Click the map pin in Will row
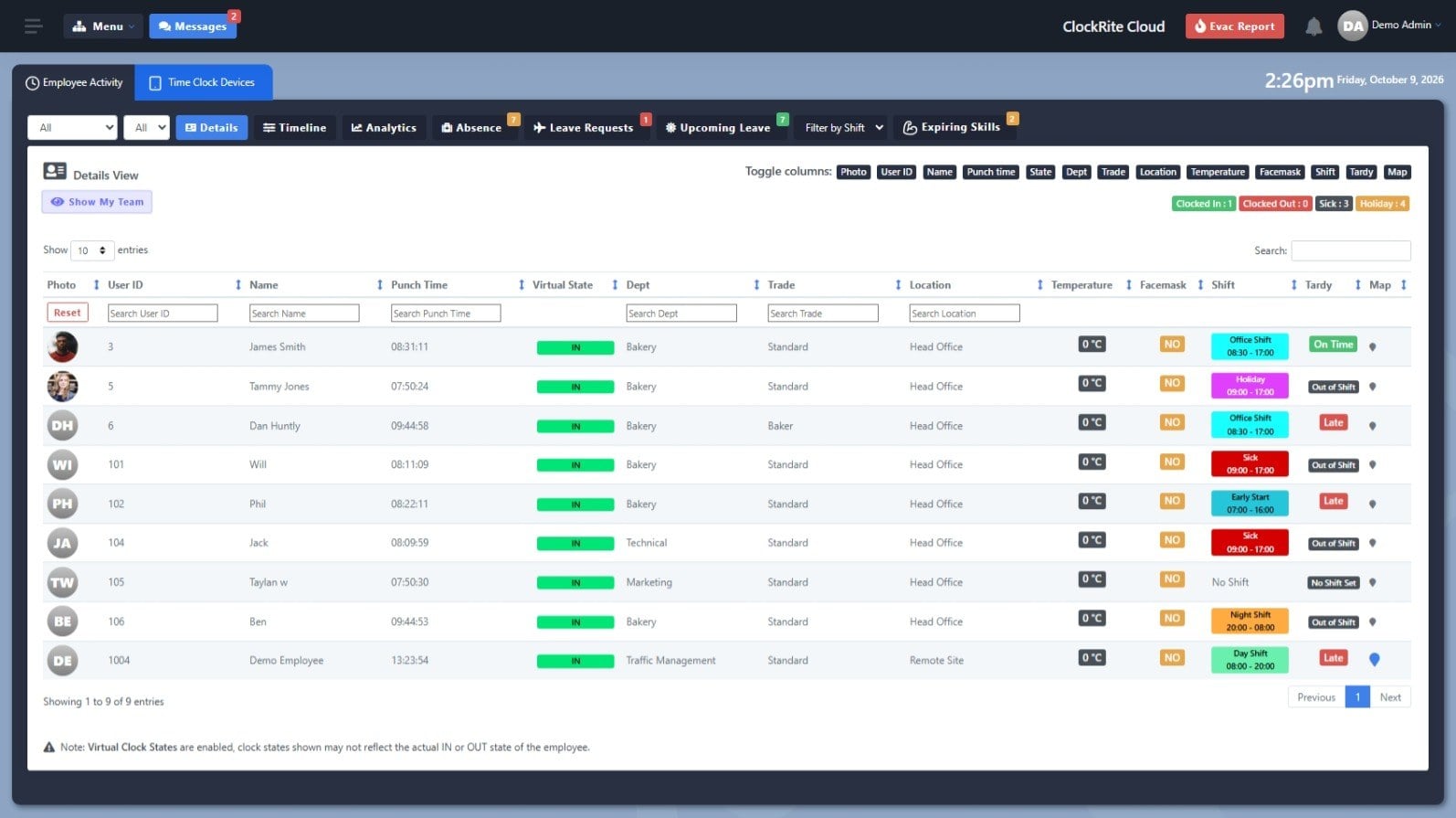The height and width of the screenshot is (818, 1456). [x=1372, y=464]
